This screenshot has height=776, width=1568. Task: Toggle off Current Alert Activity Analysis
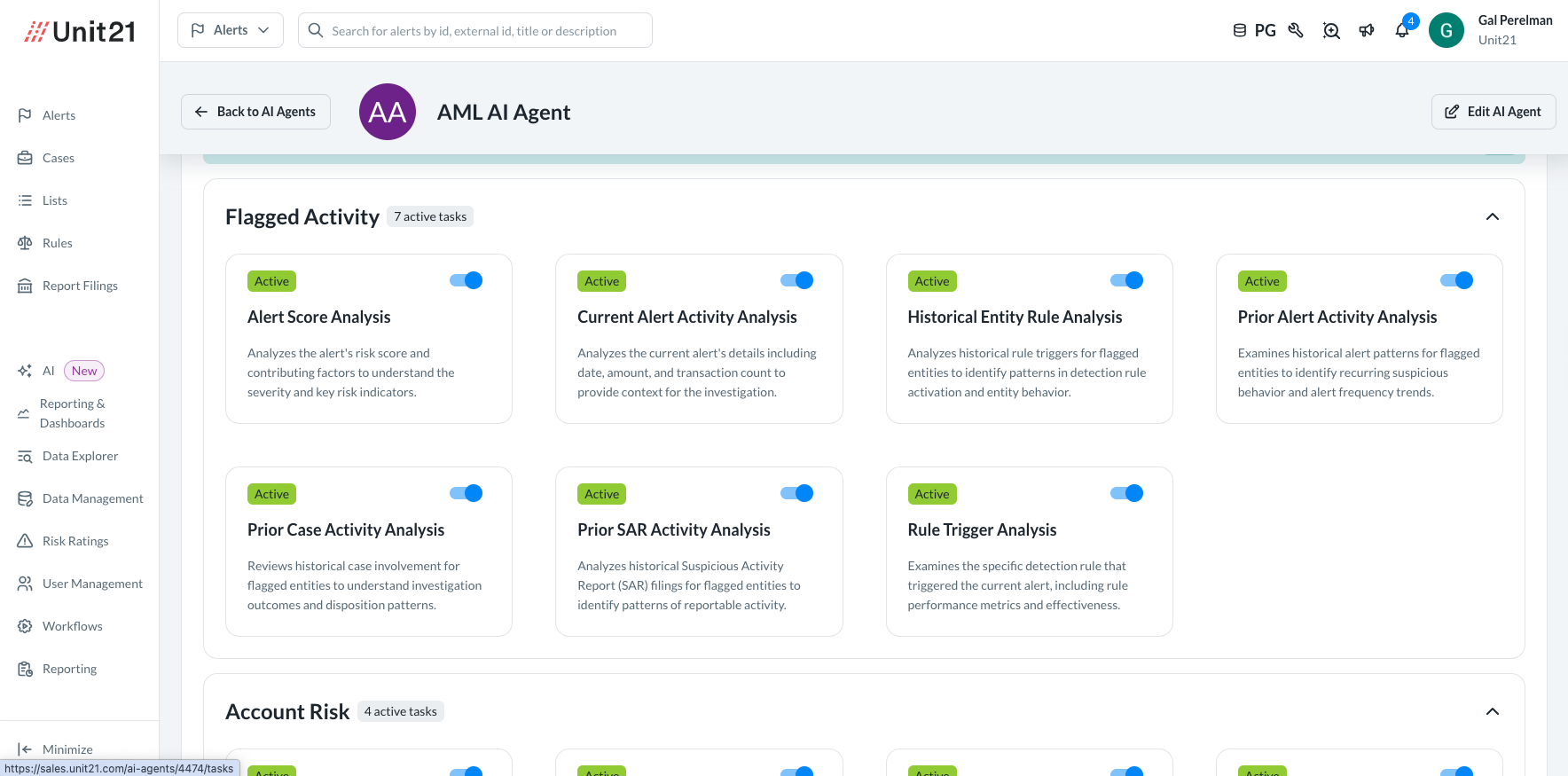(796, 280)
